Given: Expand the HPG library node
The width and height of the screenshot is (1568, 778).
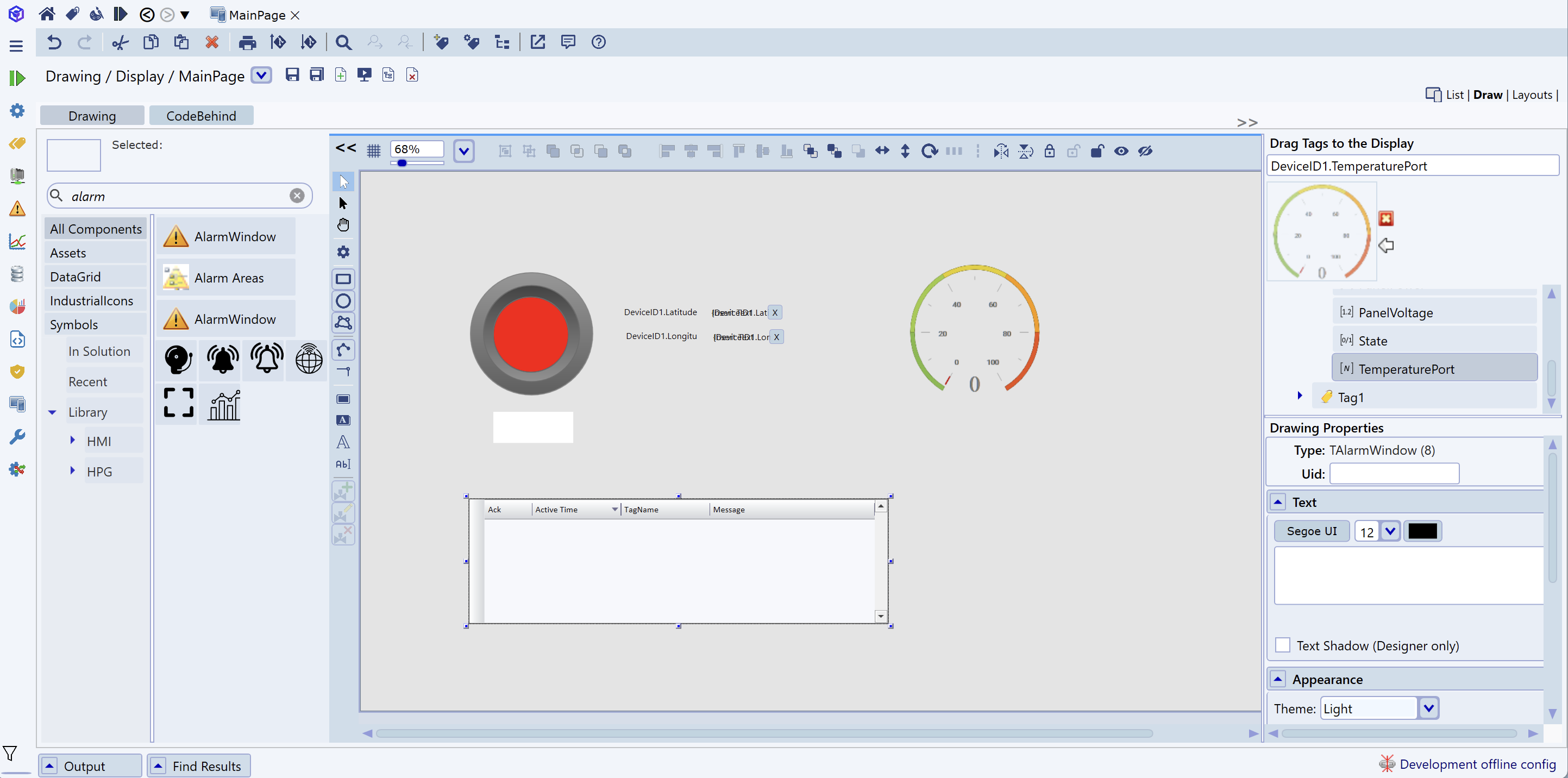Looking at the screenshot, I should coord(72,470).
